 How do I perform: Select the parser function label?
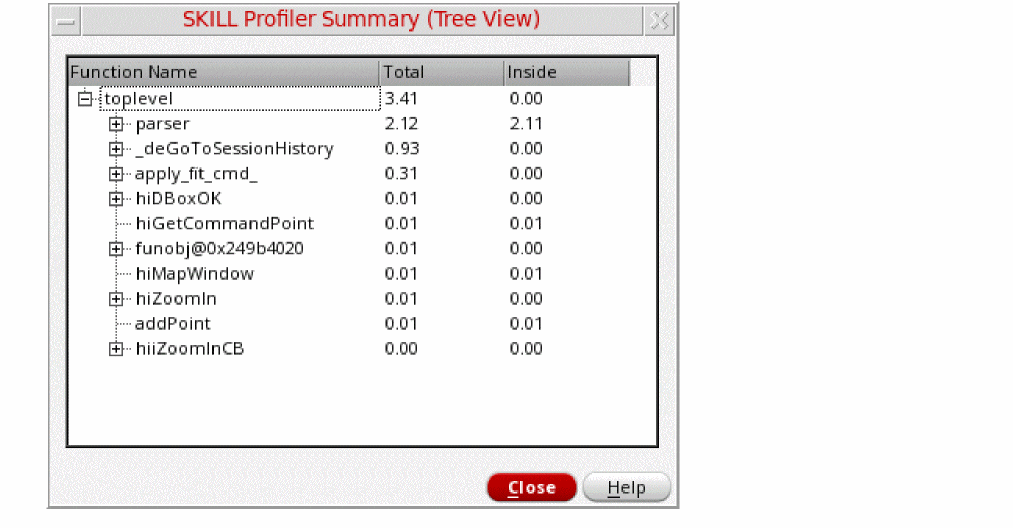click(162, 124)
